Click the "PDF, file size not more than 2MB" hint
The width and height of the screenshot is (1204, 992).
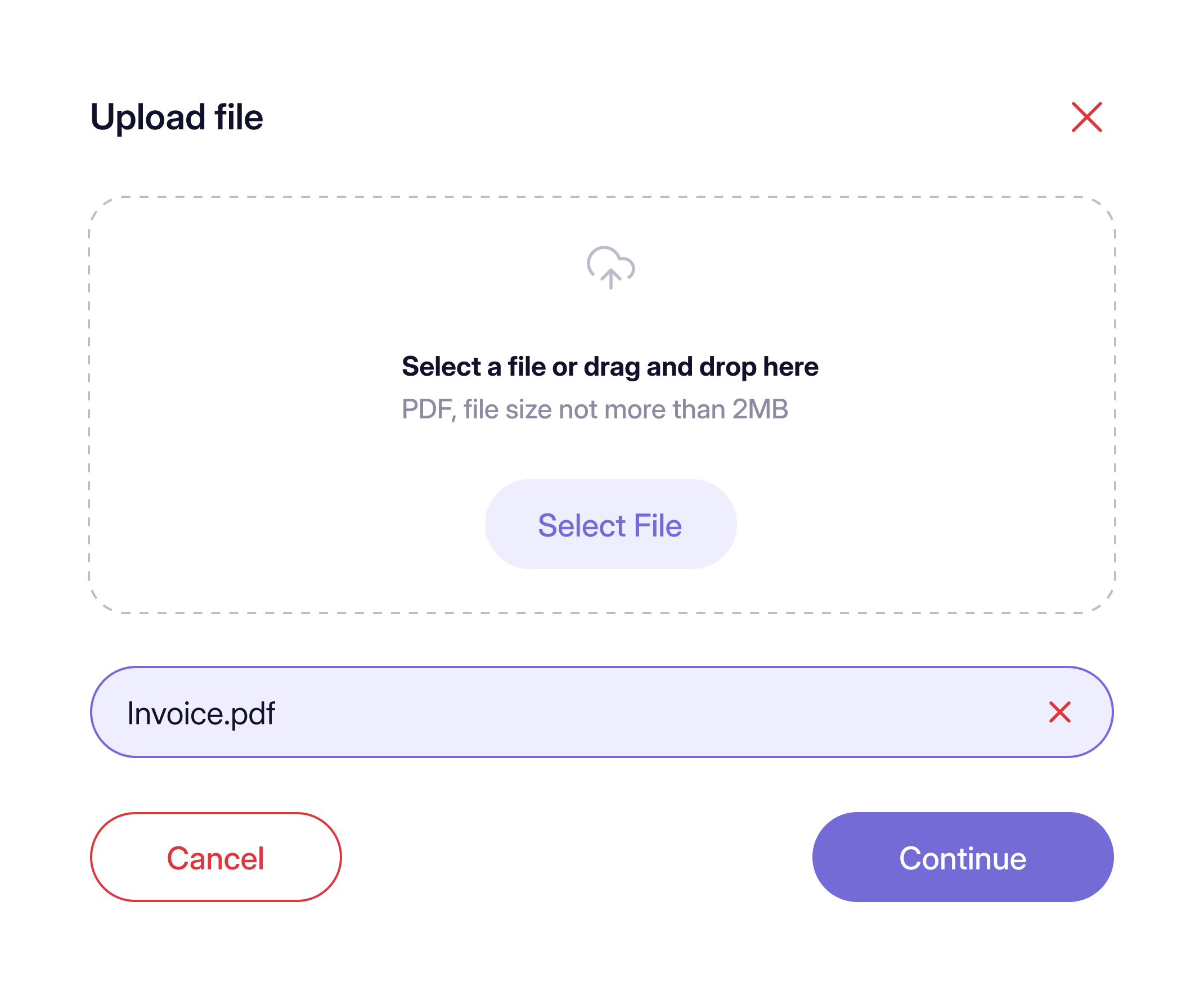[595, 409]
